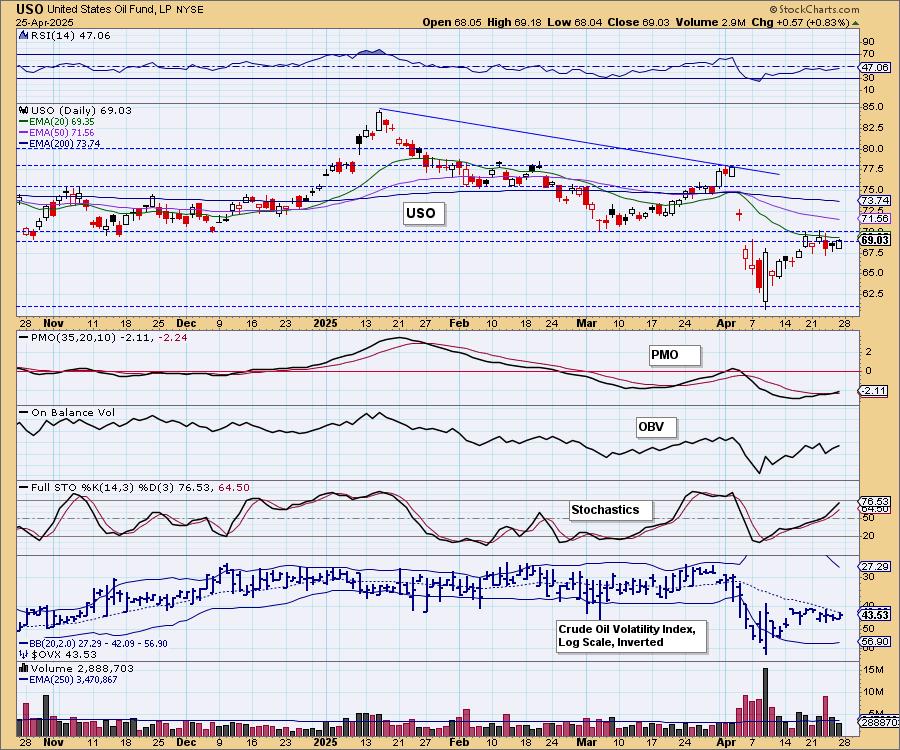Click the 85.0 price axis label
900x750 pixels.
pos(872,107)
